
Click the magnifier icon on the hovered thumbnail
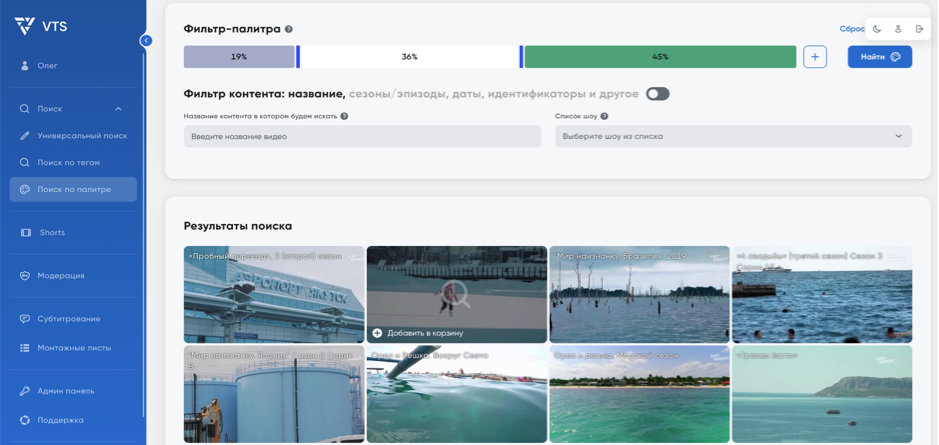[x=456, y=293]
